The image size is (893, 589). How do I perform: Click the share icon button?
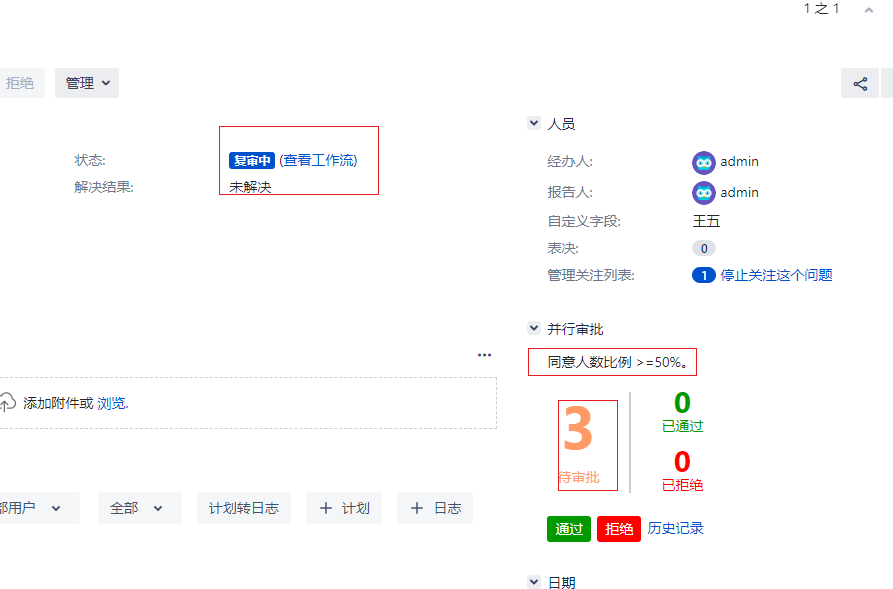point(860,84)
